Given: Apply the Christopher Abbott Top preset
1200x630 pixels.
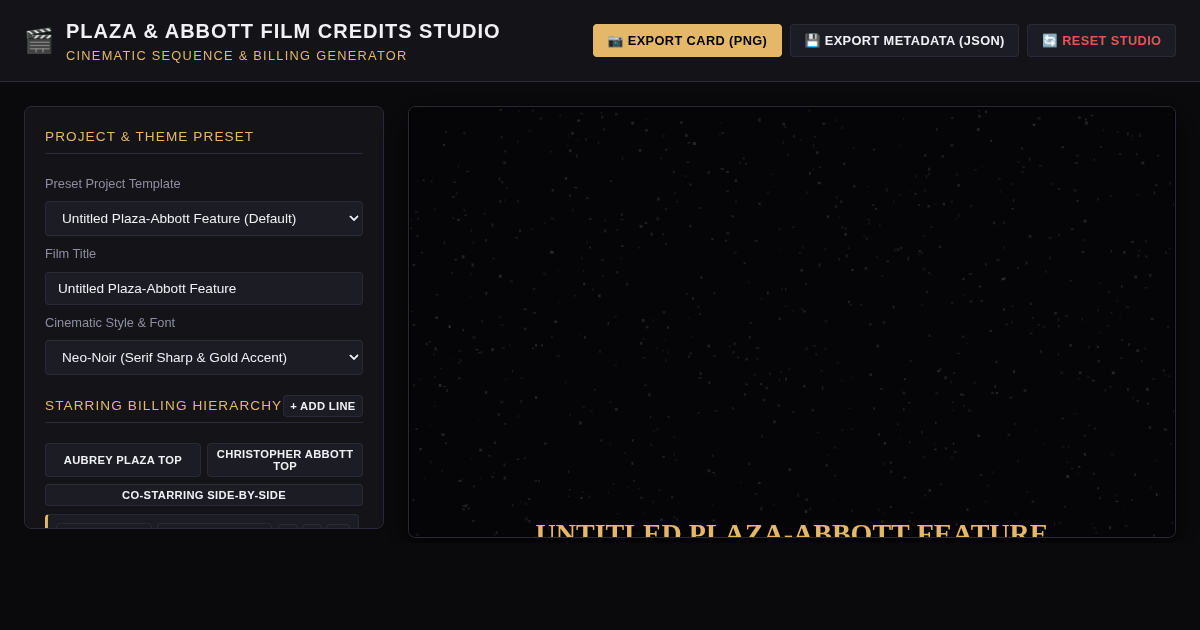Looking at the screenshot, I should (285, 460).
